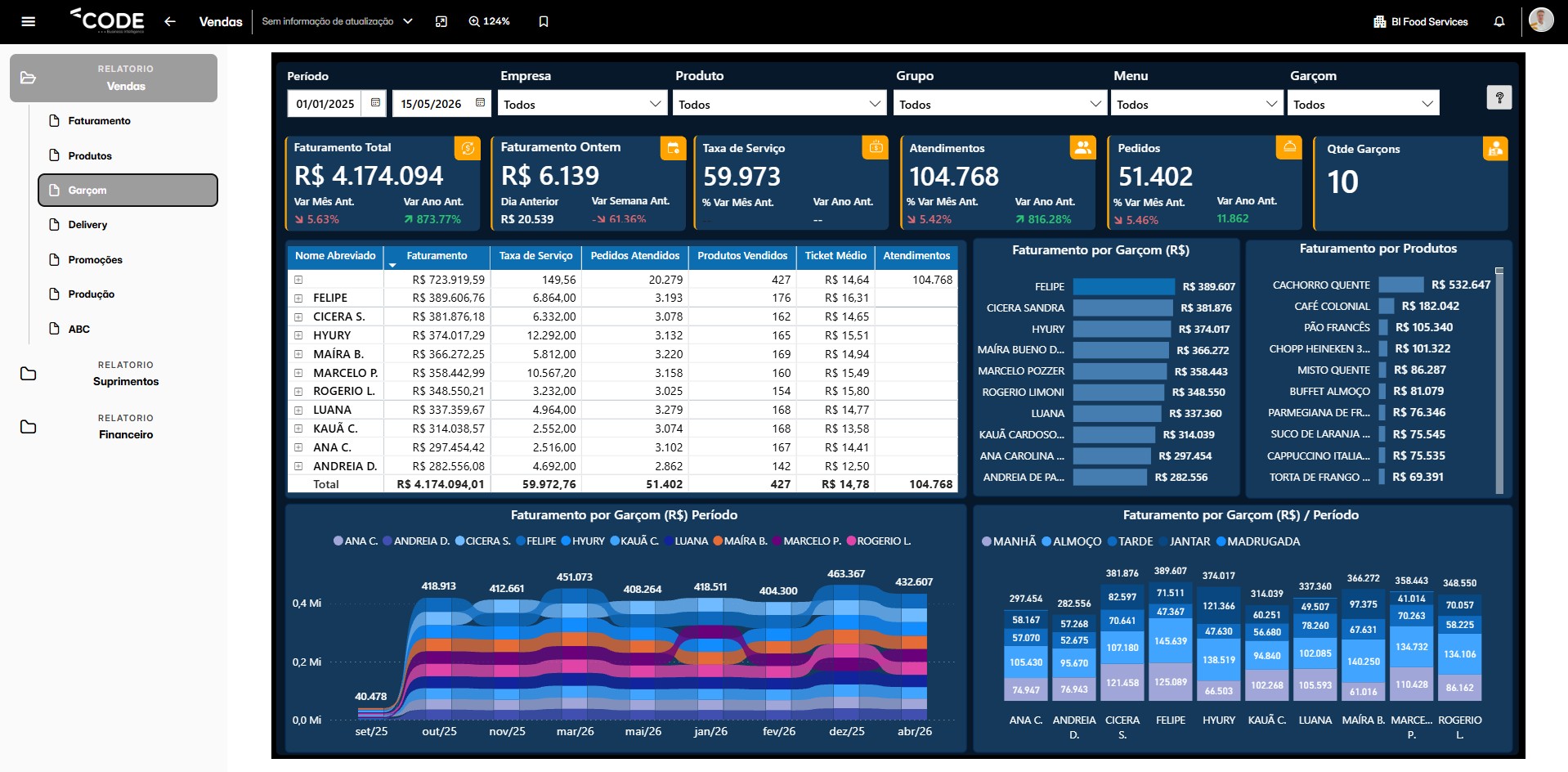Open the Delivery report page
The width and height of the screenshot is (1568, 772).
coord(128,225)
